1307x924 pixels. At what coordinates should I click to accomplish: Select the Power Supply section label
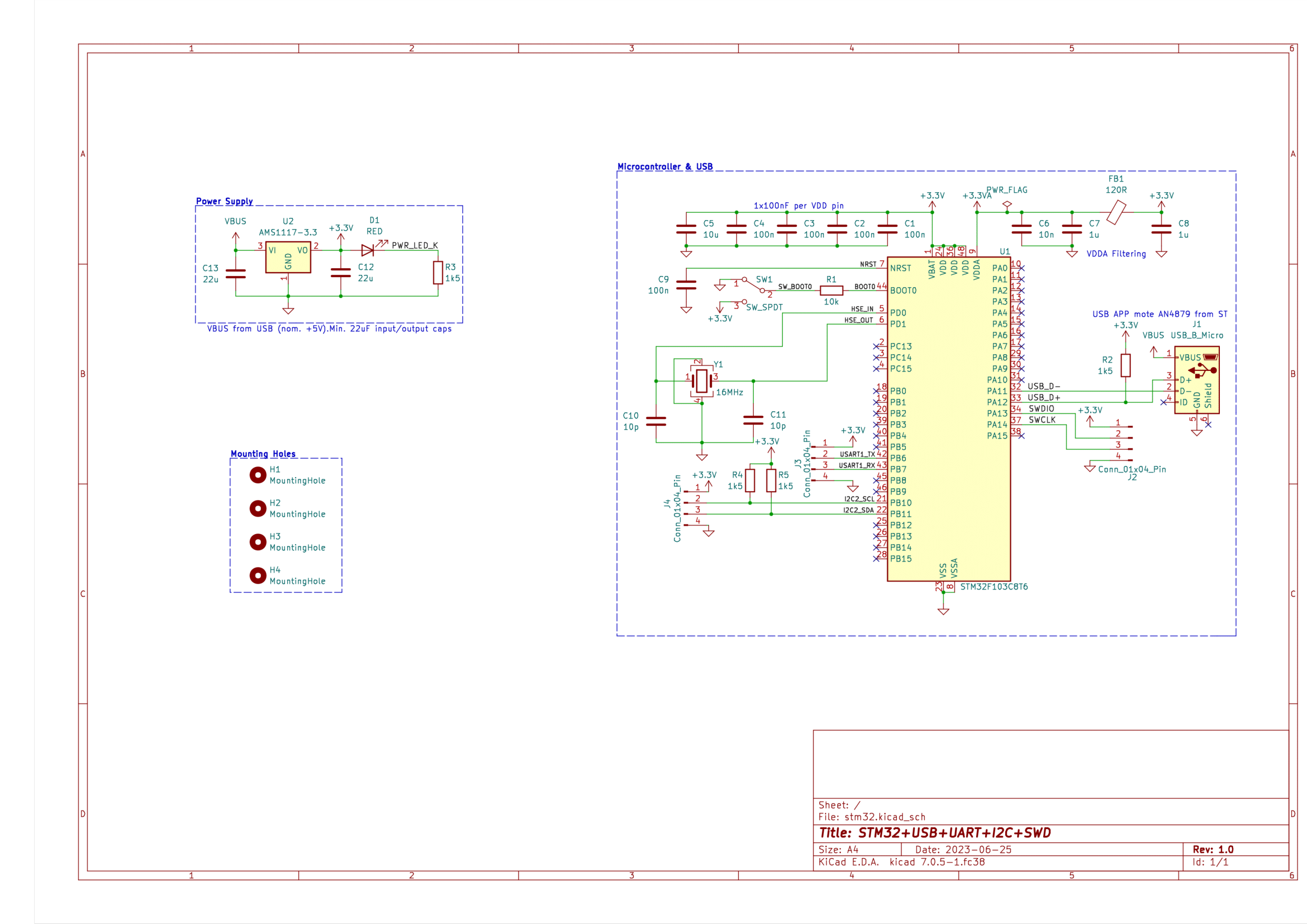224,202
